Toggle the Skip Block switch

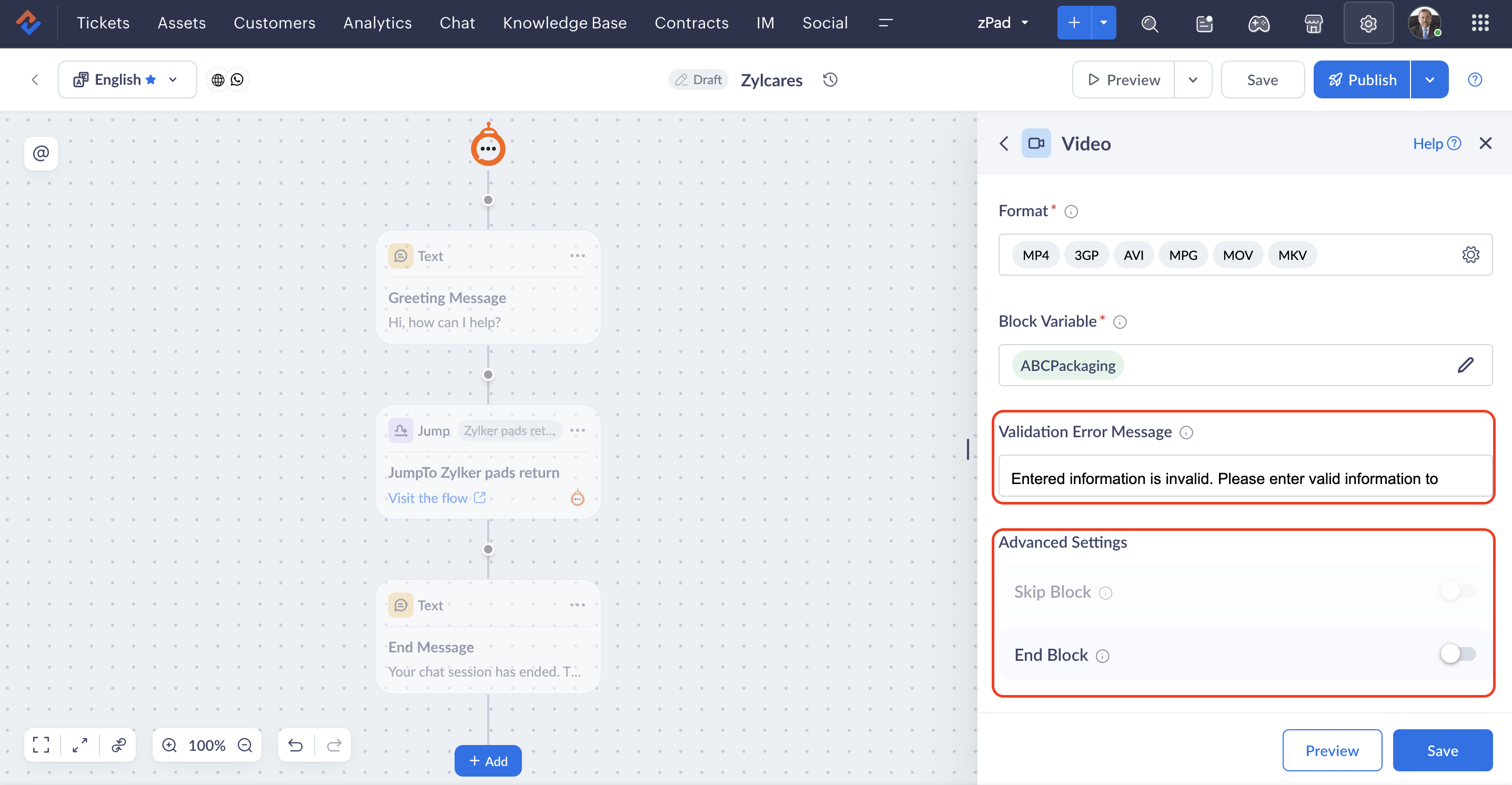point(1457,591)
